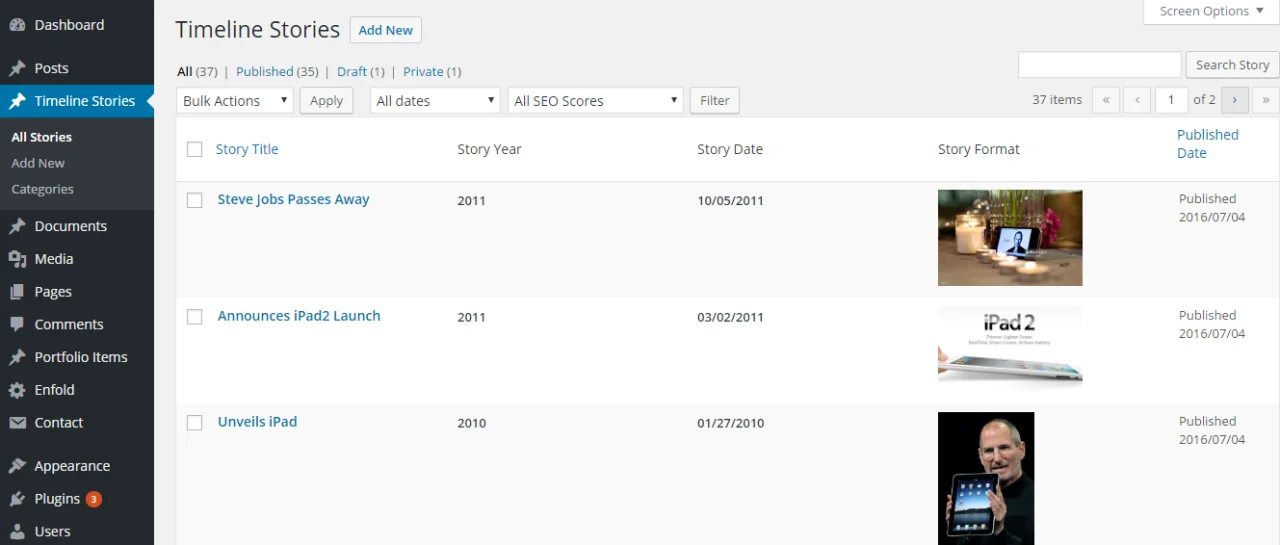This screenshot has height=545, width=1280.
Task: Open the Categories submenu item
Action: [x=42, y=189]
